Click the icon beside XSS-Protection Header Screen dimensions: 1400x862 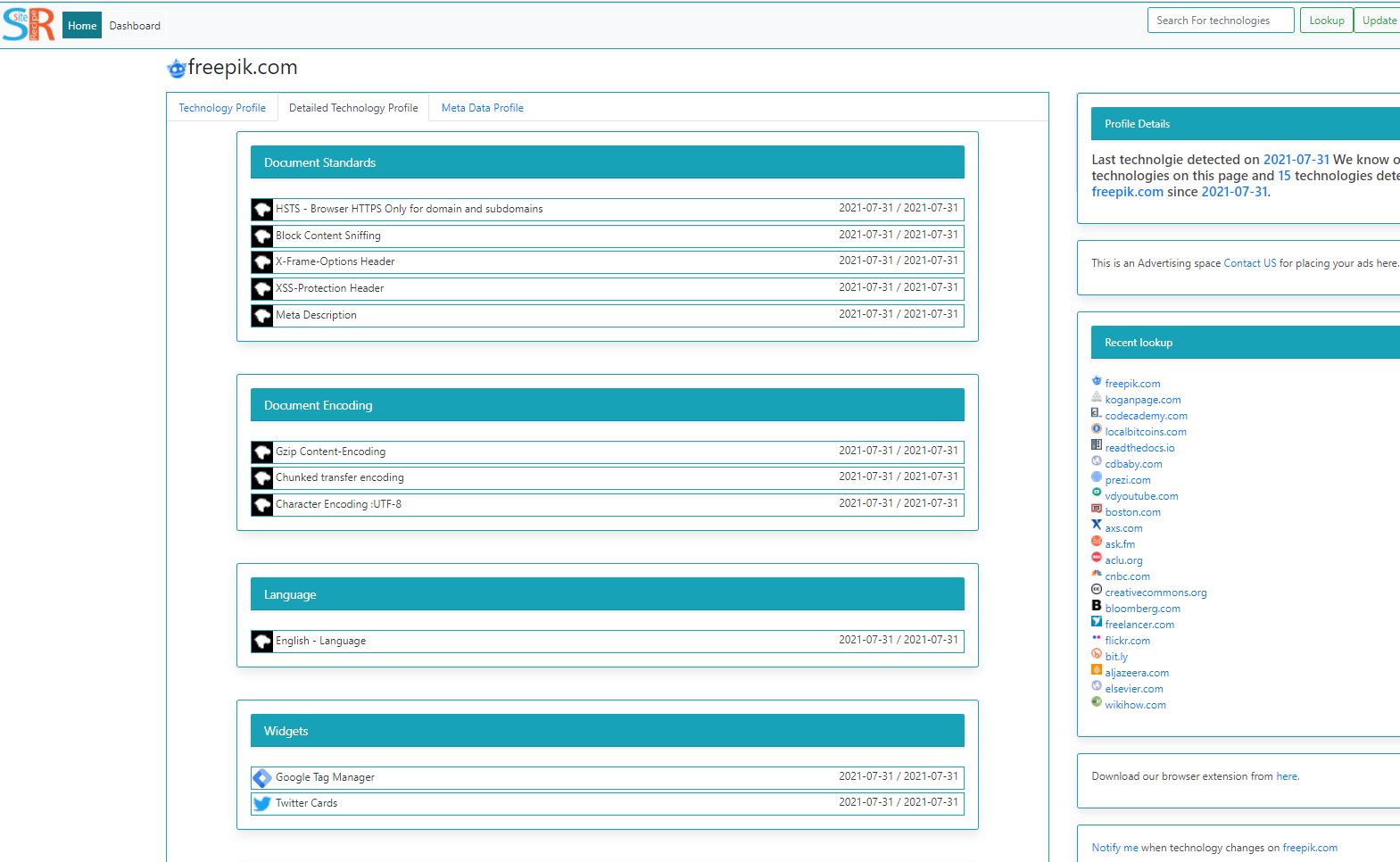(261, 289)
